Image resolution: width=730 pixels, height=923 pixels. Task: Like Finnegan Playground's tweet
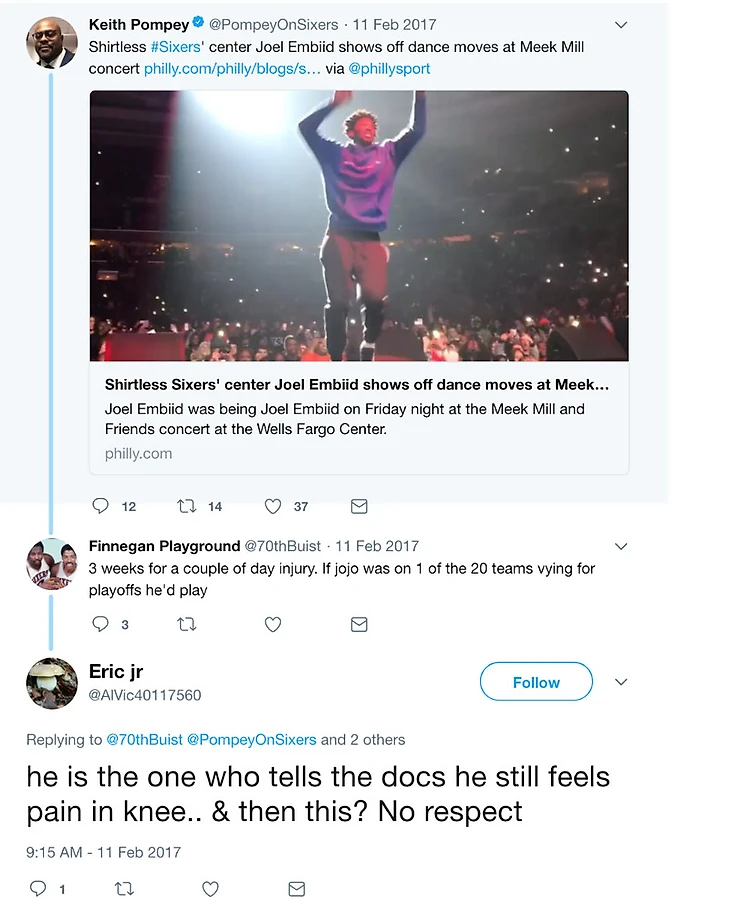(x=273, y=624)
